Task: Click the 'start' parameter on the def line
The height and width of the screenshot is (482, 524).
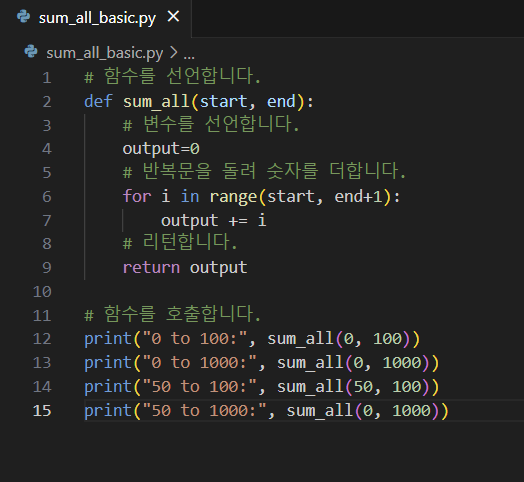Action: [224, 102]
